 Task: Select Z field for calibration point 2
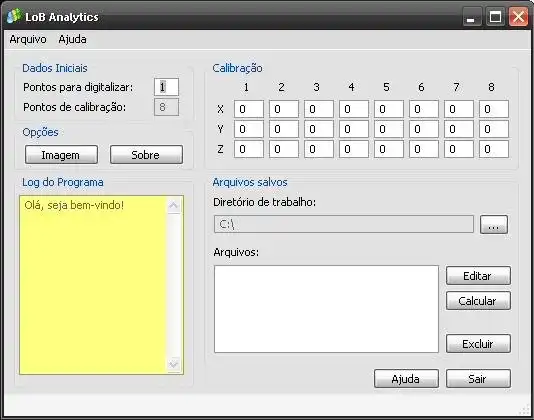[284, 149]
